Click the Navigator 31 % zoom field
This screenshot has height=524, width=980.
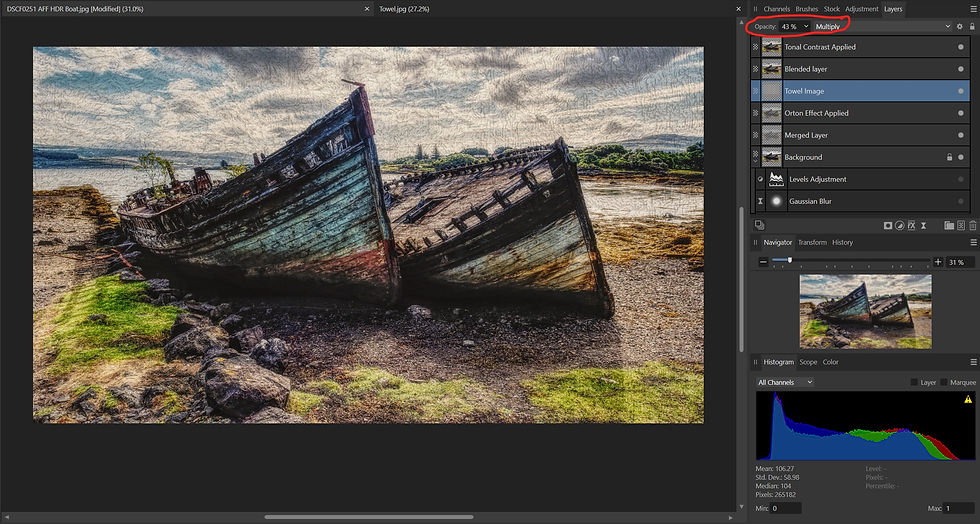pos(959,262)
